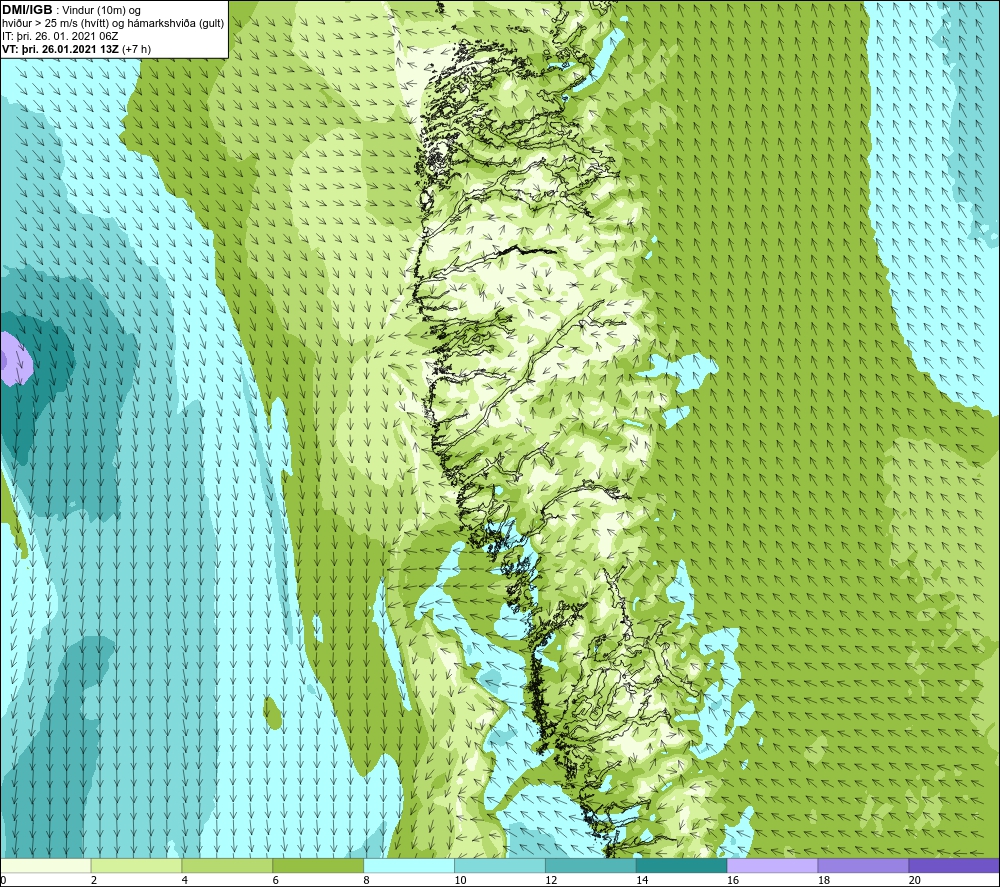The height and width of the screenshot is (887, 1000).
Task: Click the 6–8 m/s dark green legend swatch
Action: (318, 865)
